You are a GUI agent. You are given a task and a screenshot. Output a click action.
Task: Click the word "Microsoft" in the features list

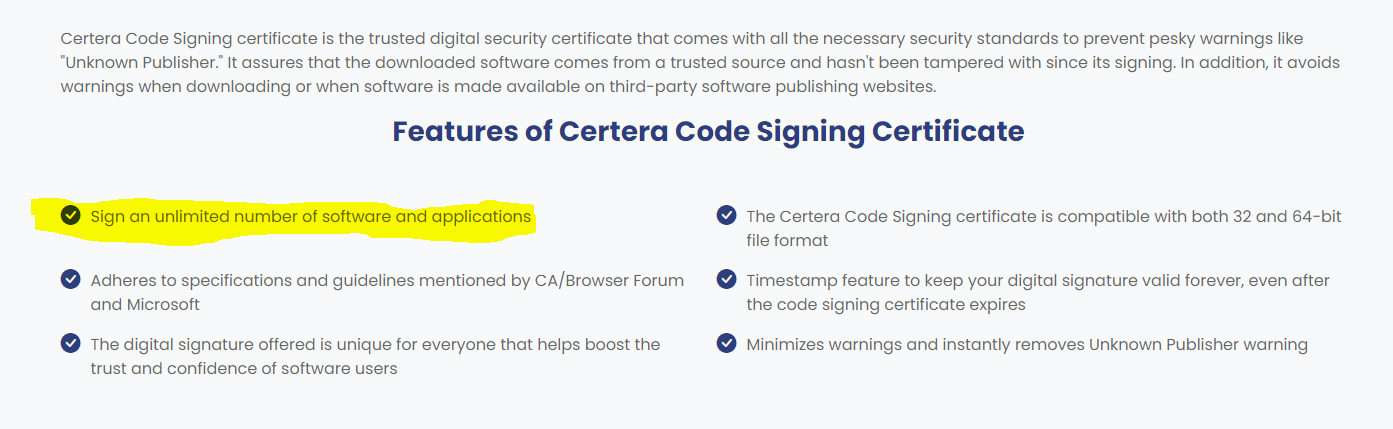coord(162,304)
